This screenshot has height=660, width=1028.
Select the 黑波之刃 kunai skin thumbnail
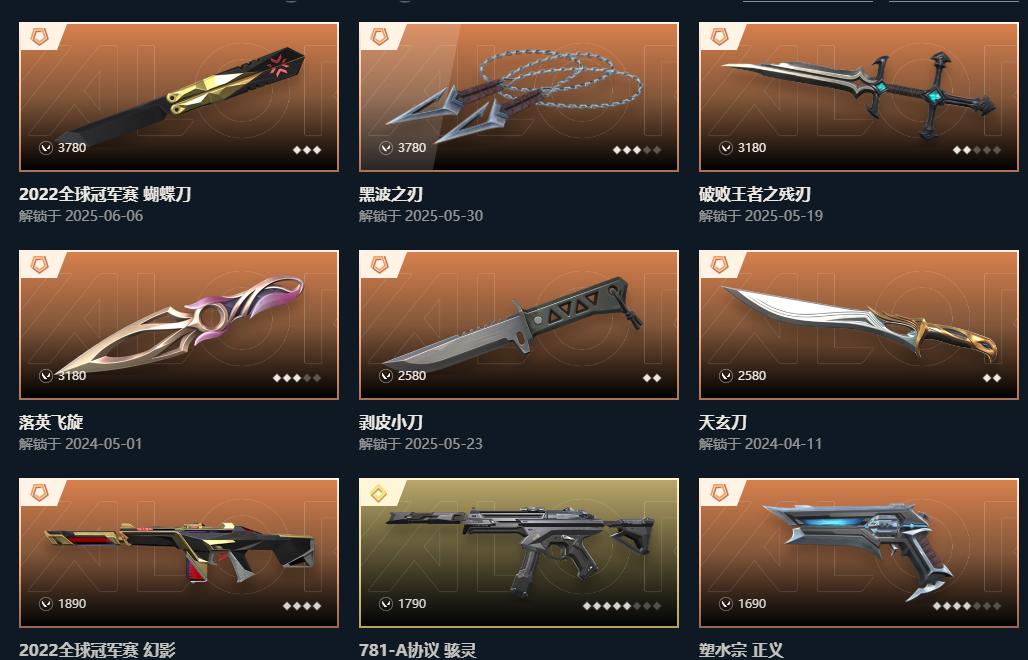[x=519, y=97]
